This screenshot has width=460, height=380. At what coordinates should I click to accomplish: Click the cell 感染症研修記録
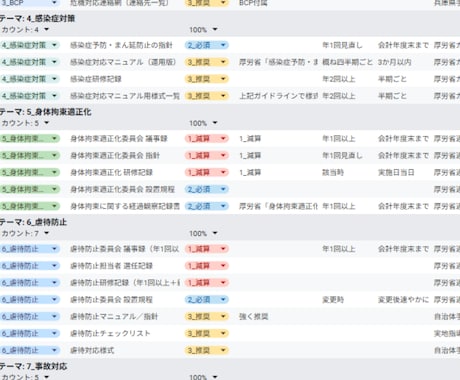point(96,79)
